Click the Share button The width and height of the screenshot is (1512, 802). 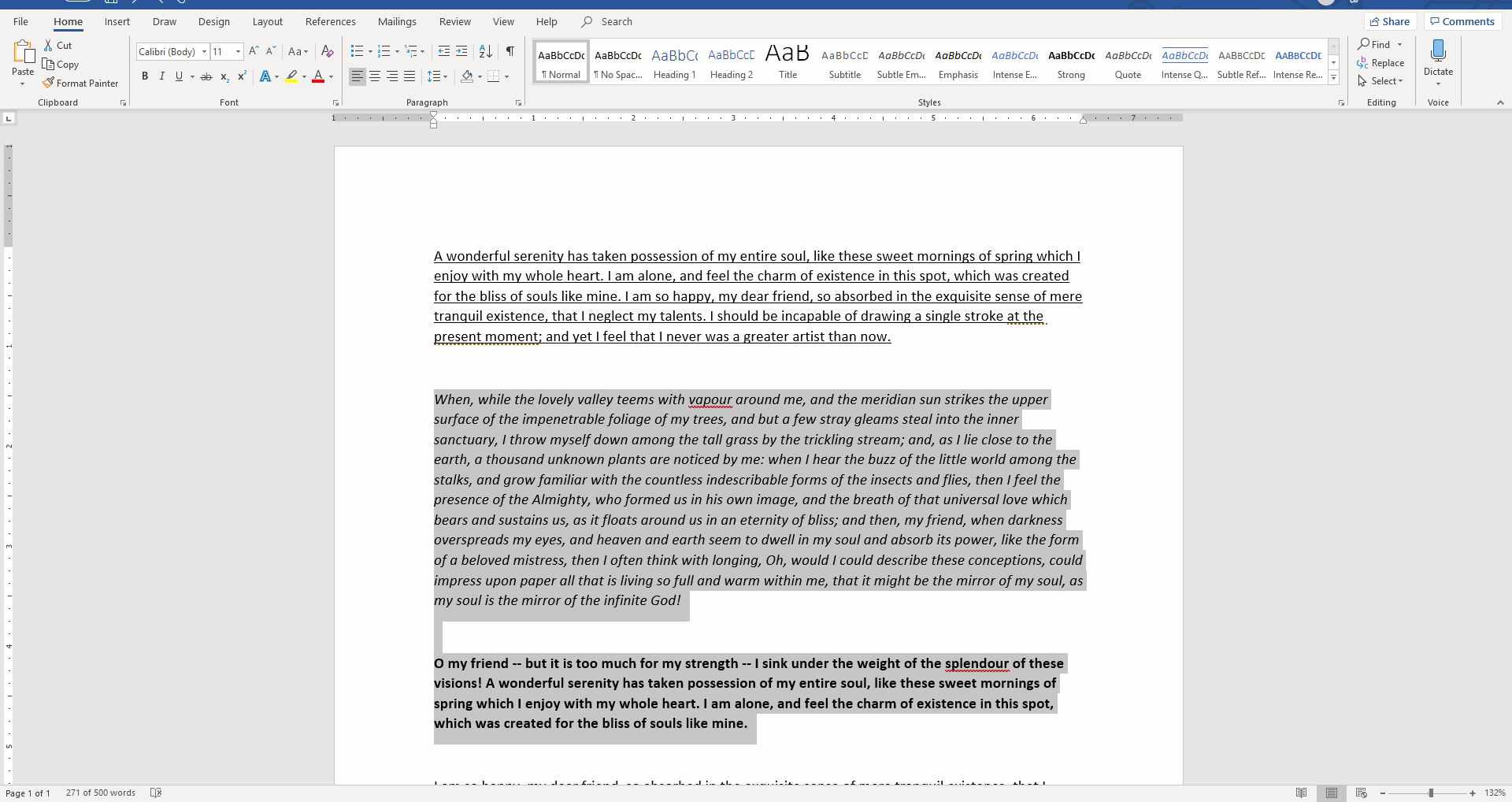1390,21
